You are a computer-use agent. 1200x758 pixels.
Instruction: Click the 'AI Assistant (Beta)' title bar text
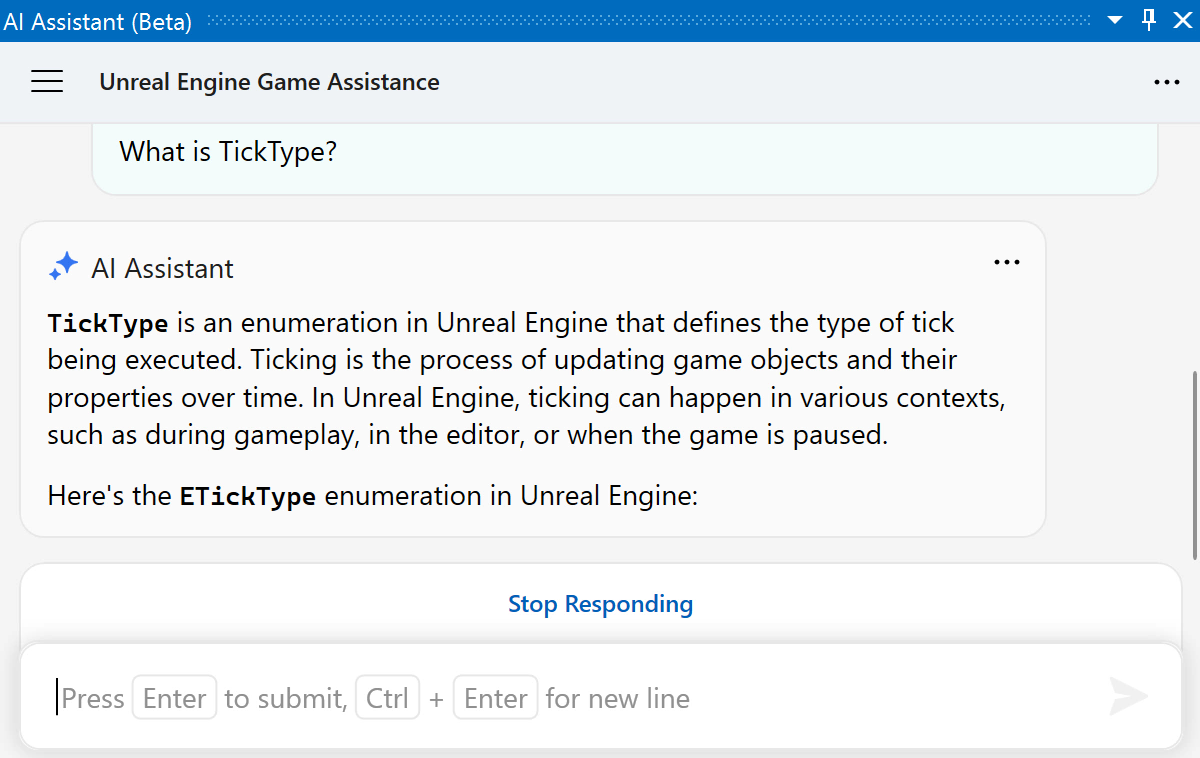pos(97,21)
